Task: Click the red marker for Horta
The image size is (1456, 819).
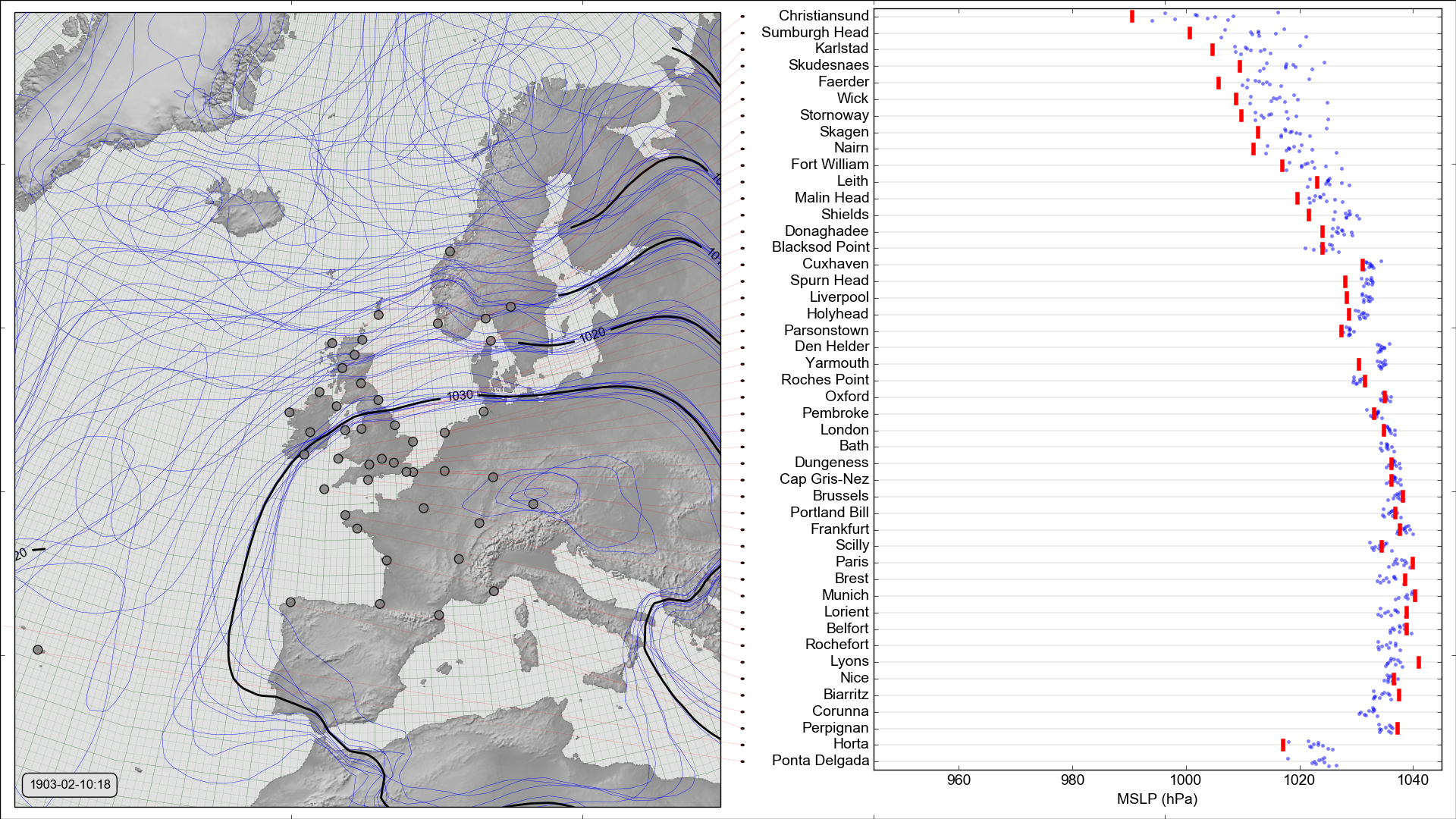Action: [1282, 745]
